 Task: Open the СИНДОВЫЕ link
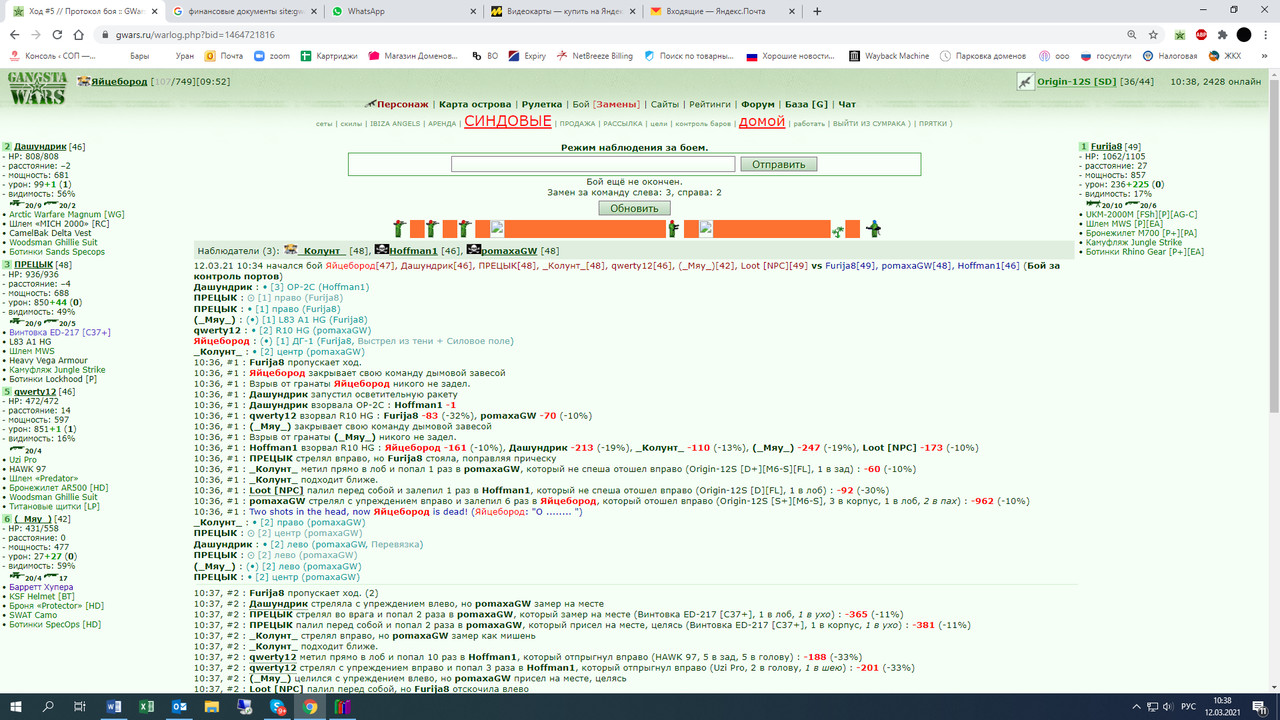(x=507, y=121)
